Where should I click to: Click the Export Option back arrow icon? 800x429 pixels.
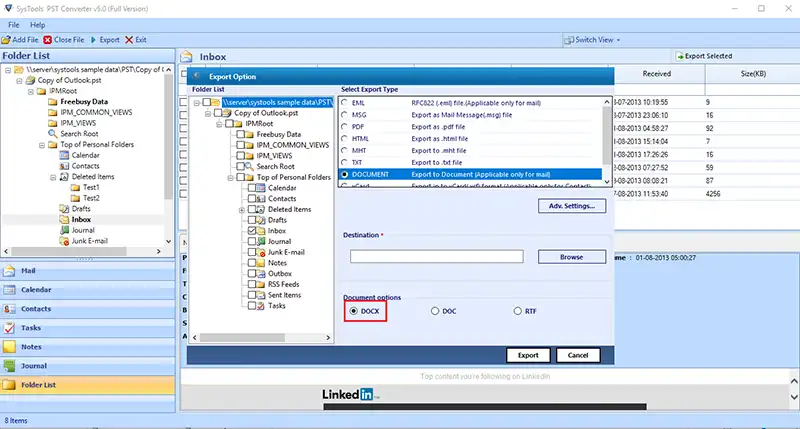196,76
